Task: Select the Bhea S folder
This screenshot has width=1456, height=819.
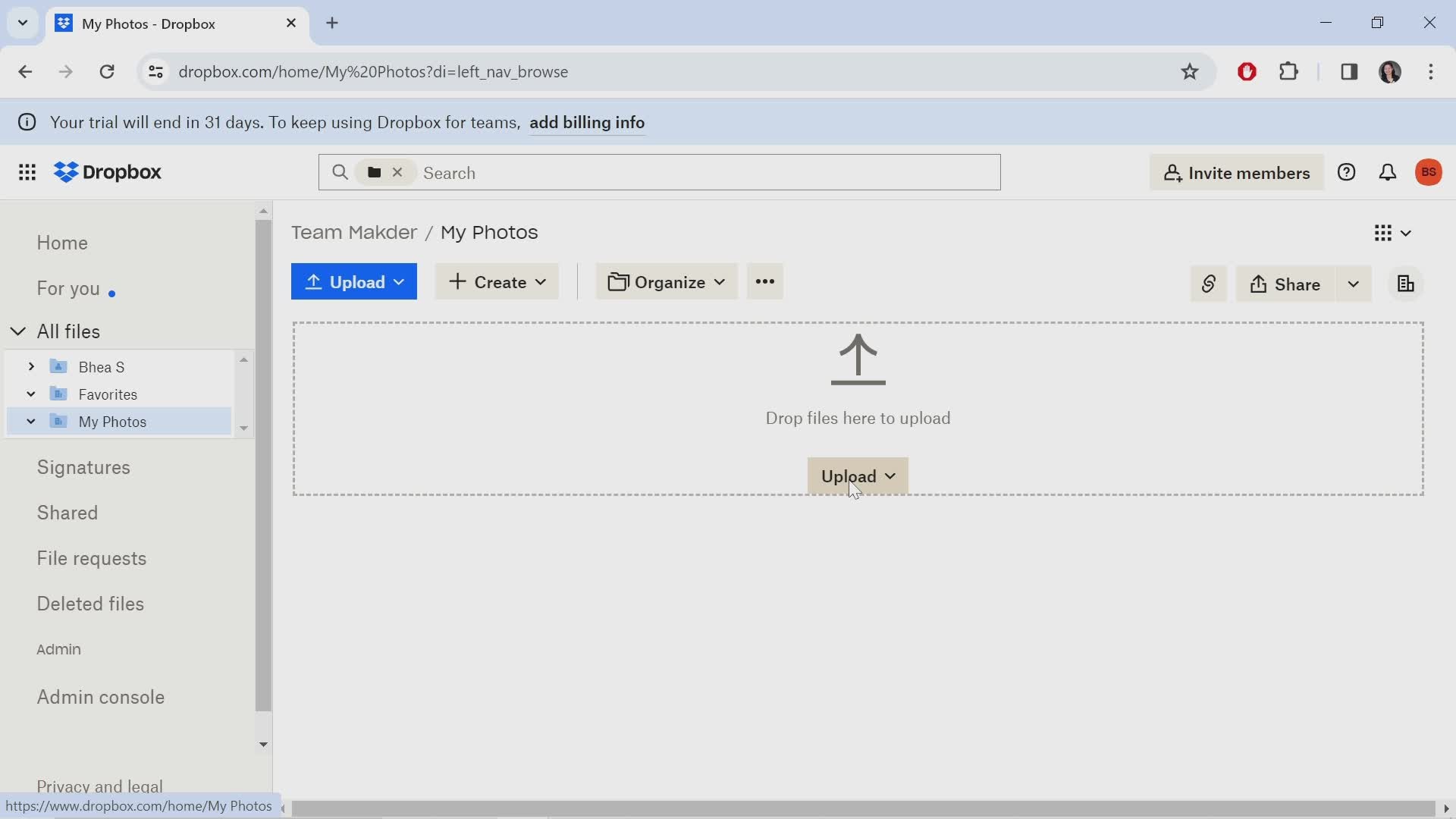Action: [102, 367]
